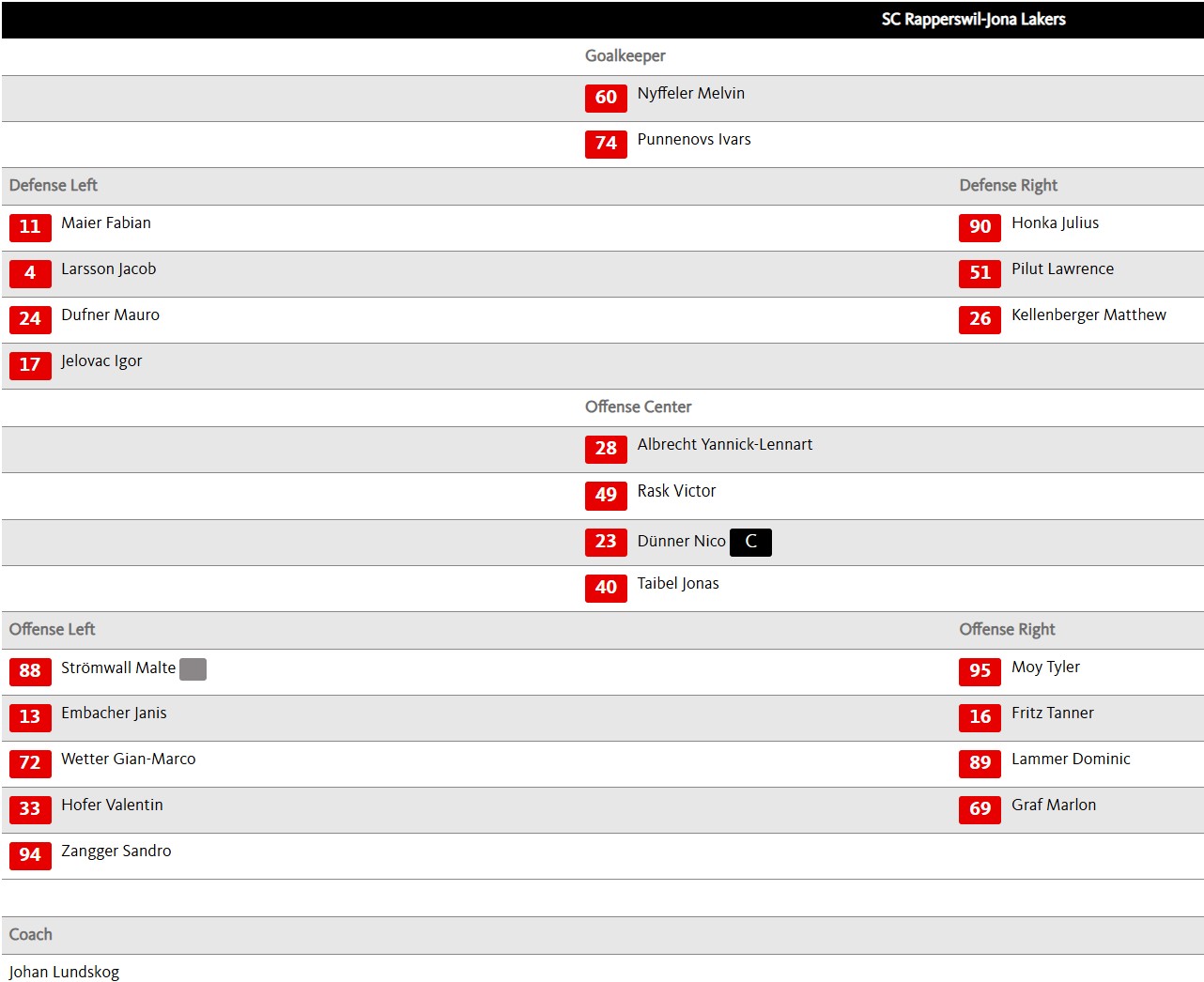The width and height of the screenshot is (1204, 982).
Task: Select goalkeeper Punnenovs Ivars
Action: click(694, 139)
